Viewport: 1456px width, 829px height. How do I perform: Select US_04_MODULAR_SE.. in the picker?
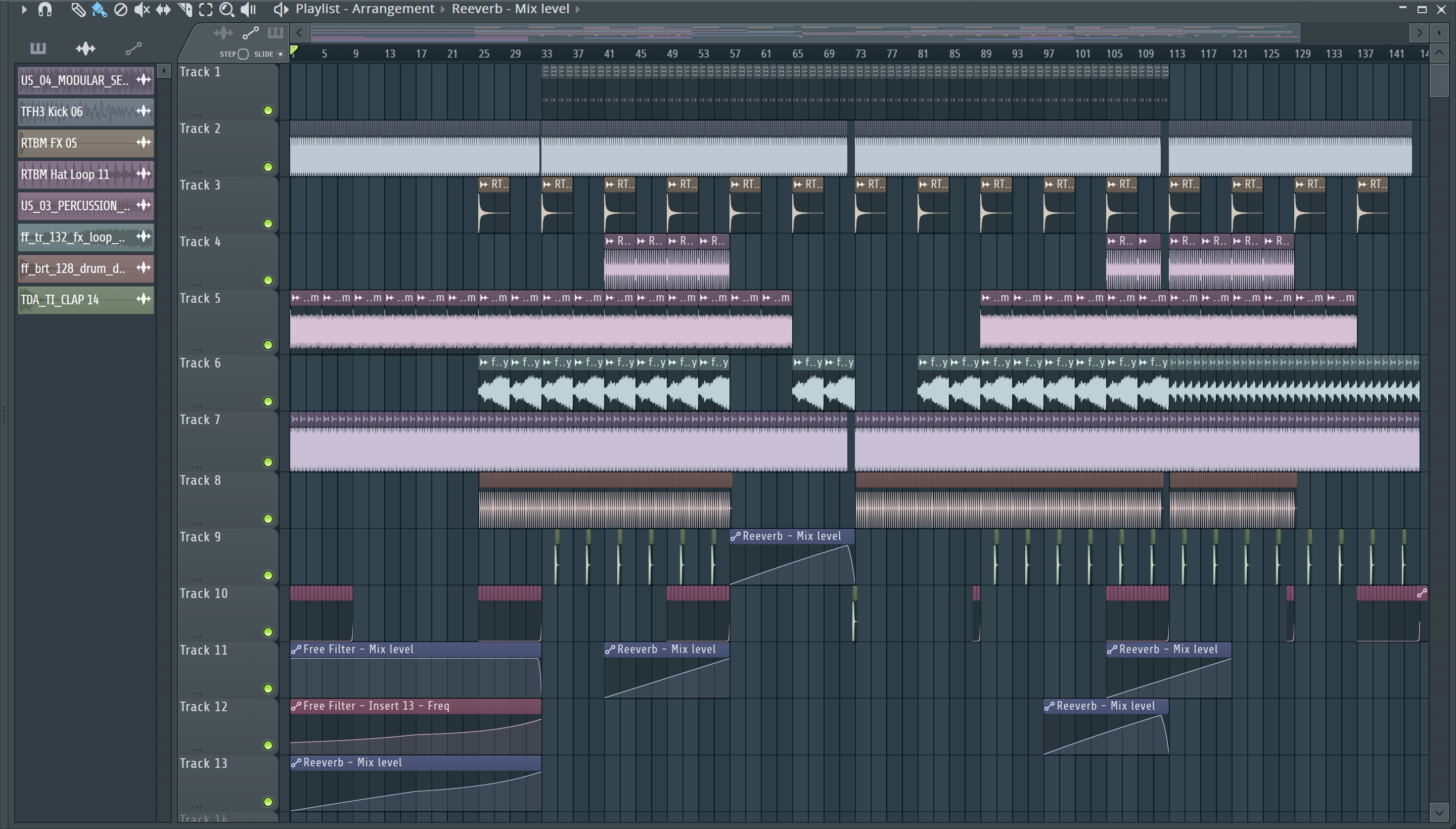(85, 80)
